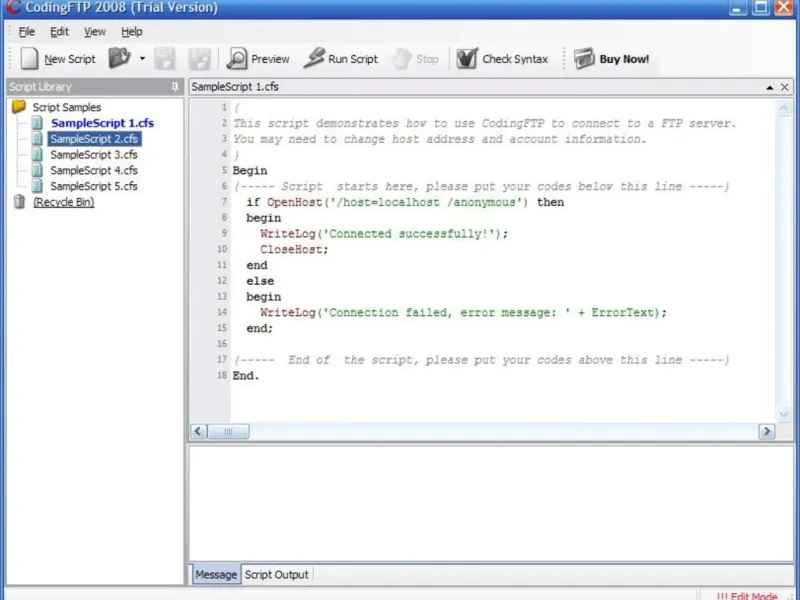This screenshot has width=800, height=600.
Task: Click the Check Syntax icon
Action: 467,59
